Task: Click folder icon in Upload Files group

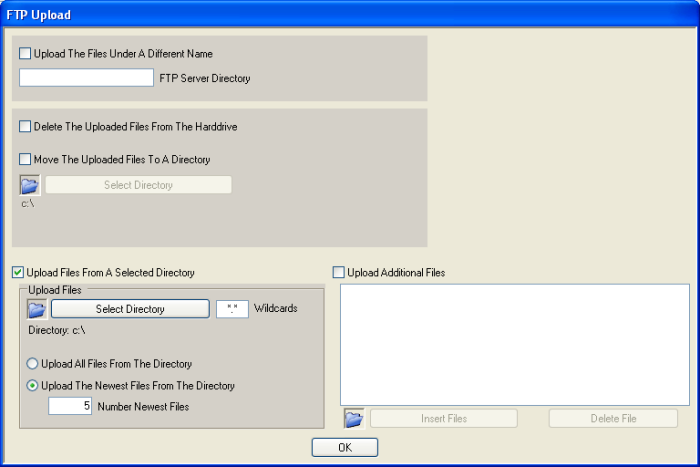Action: [37, 309]
